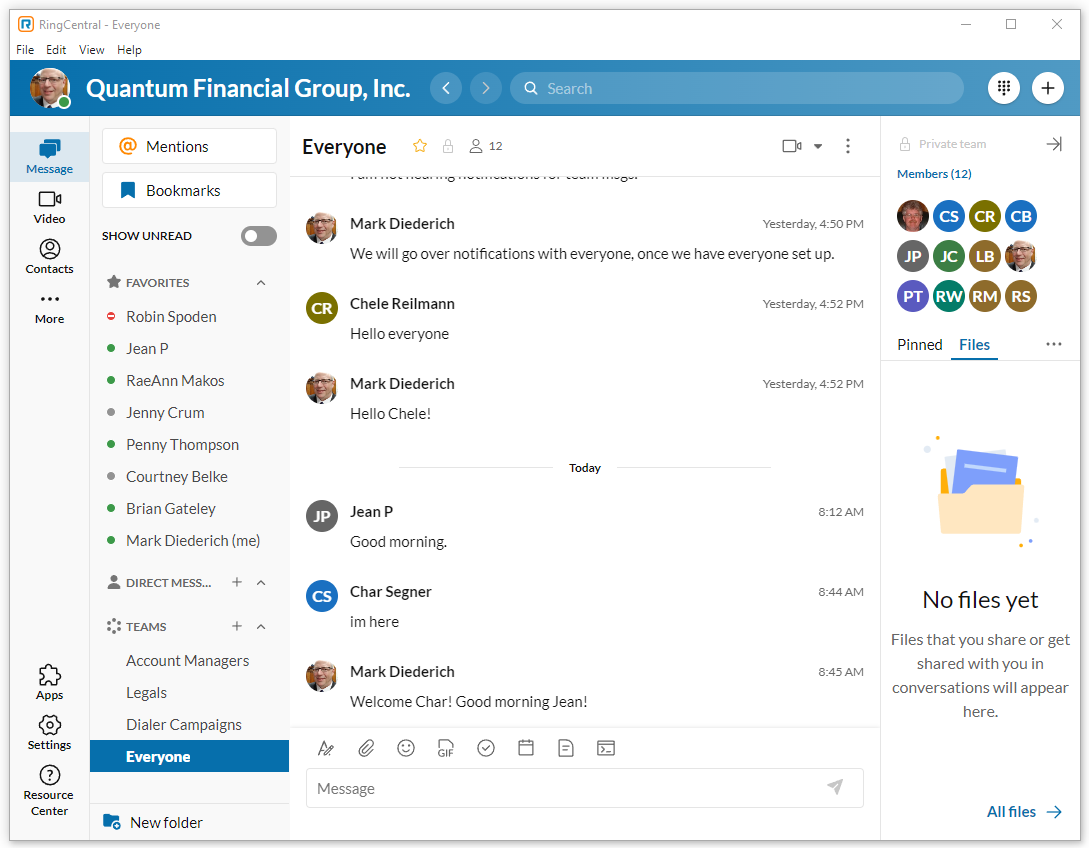Open Brian Gateley conversation

tap(190, 508)
